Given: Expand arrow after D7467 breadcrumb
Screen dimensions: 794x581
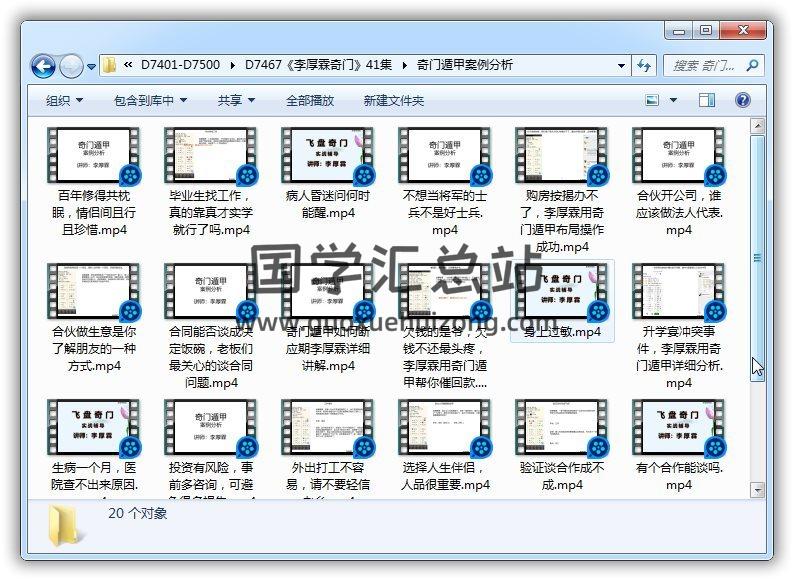Looking at the screenshot, I should pyautogui.click(x=405, y=65).
